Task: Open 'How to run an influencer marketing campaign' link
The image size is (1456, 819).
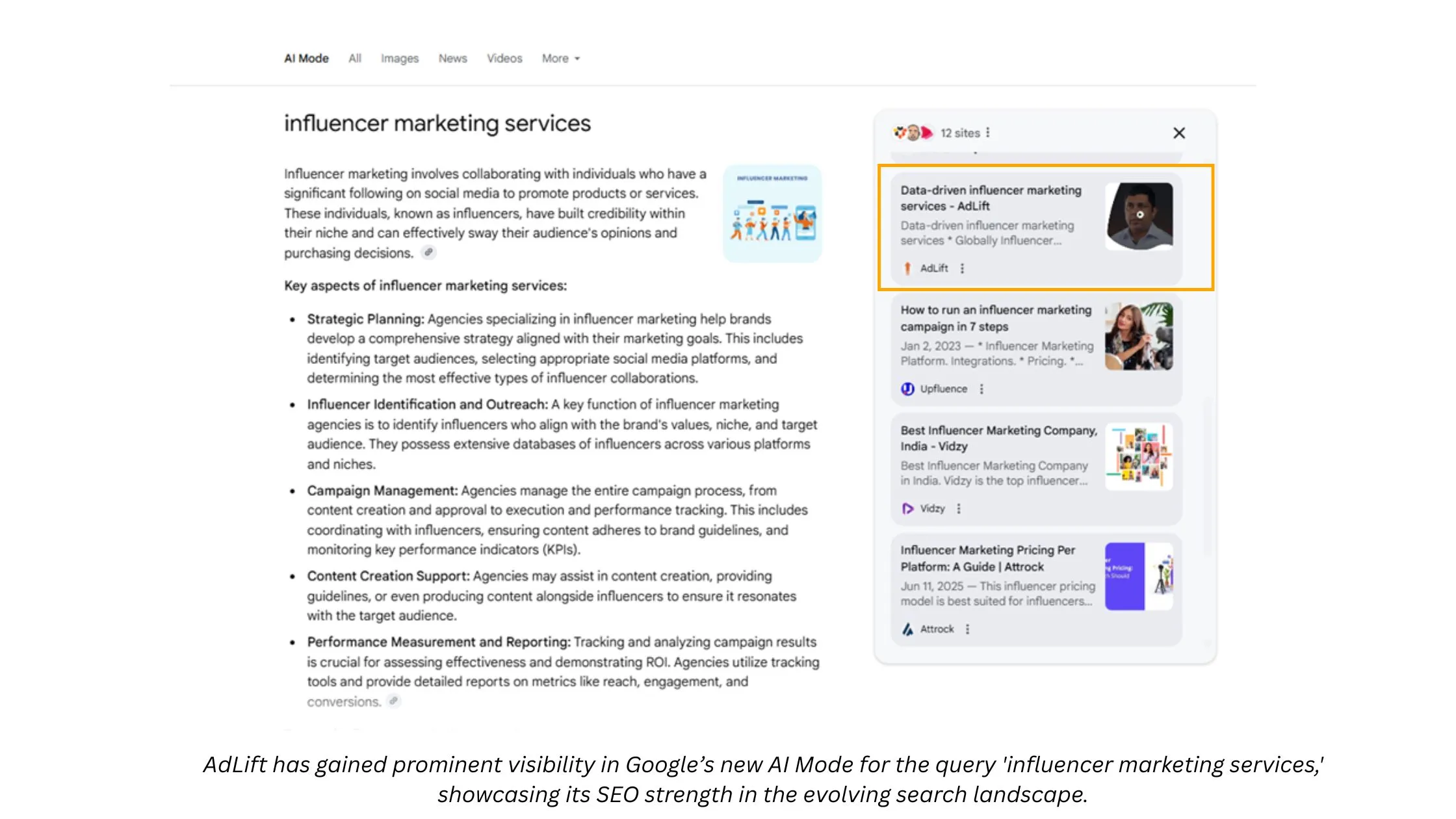Action: (996, 318)
